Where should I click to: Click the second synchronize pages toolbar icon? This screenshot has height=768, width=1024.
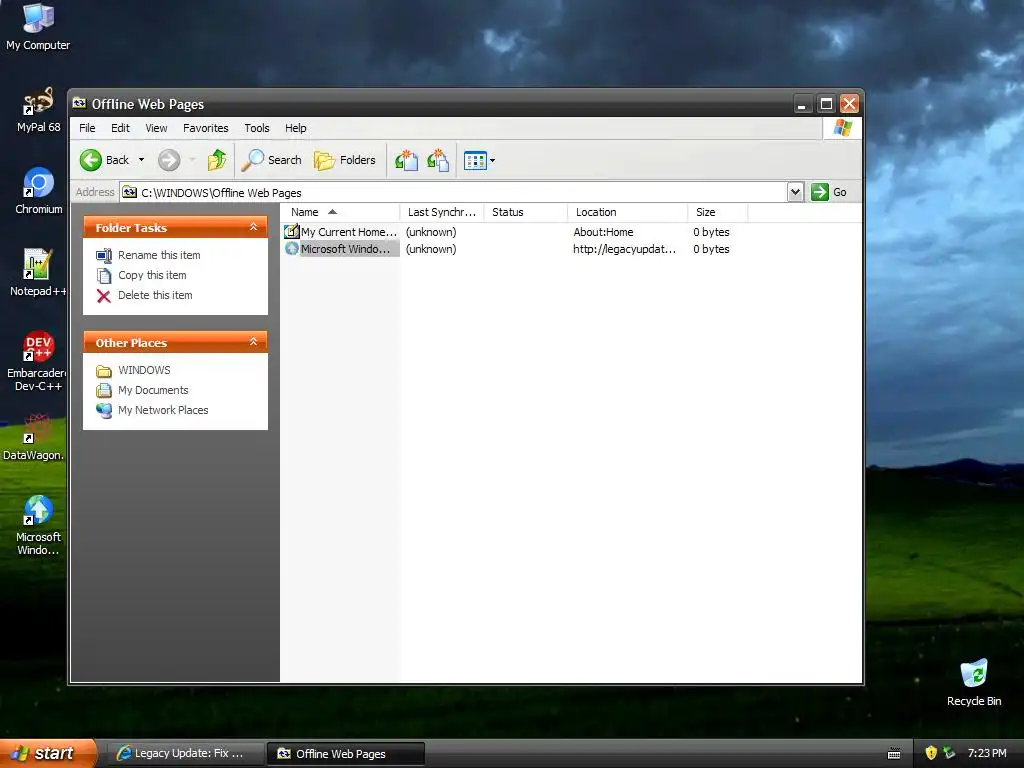click(438, 160)
